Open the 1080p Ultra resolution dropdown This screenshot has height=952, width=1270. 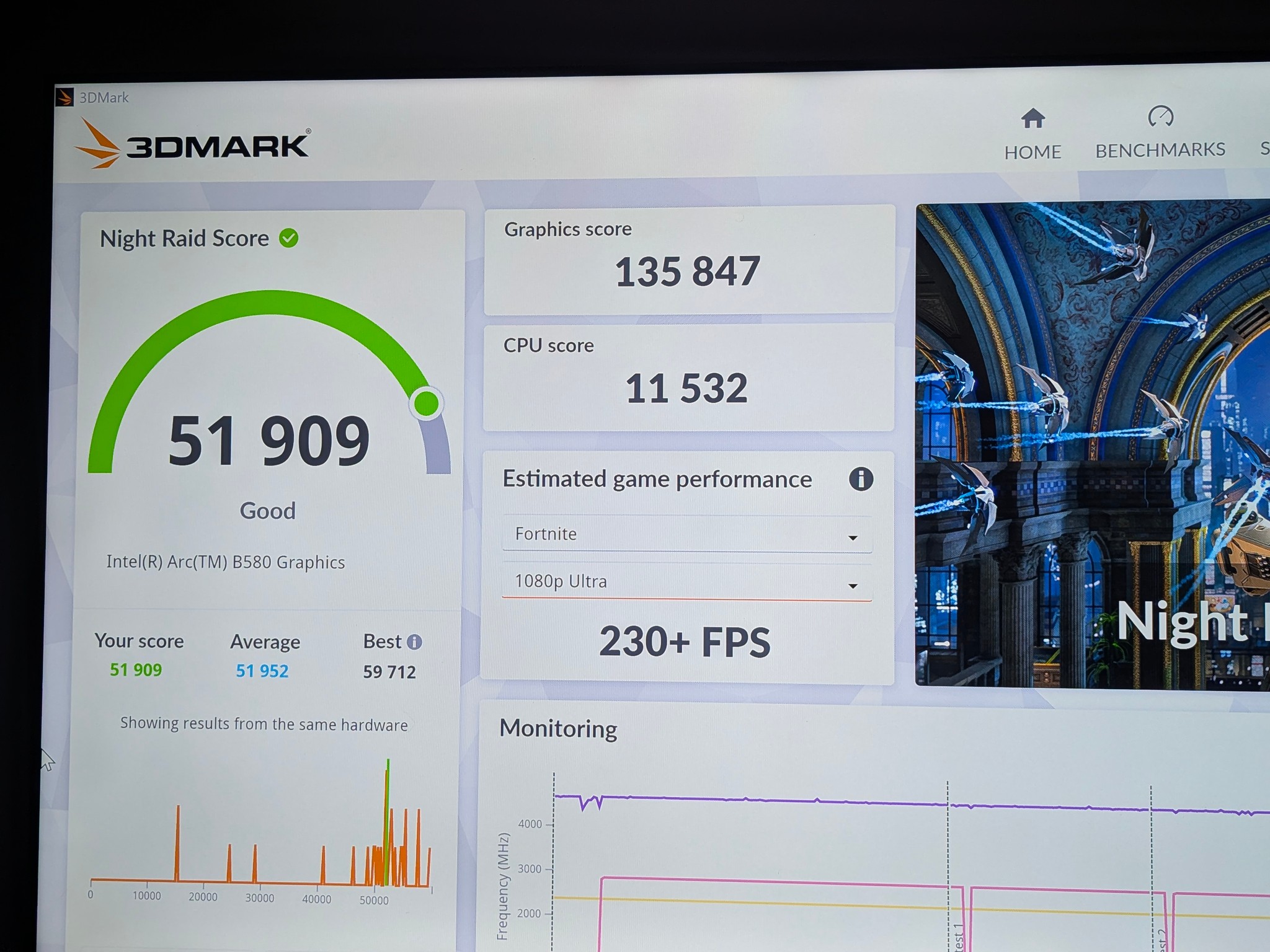(686, 582)
